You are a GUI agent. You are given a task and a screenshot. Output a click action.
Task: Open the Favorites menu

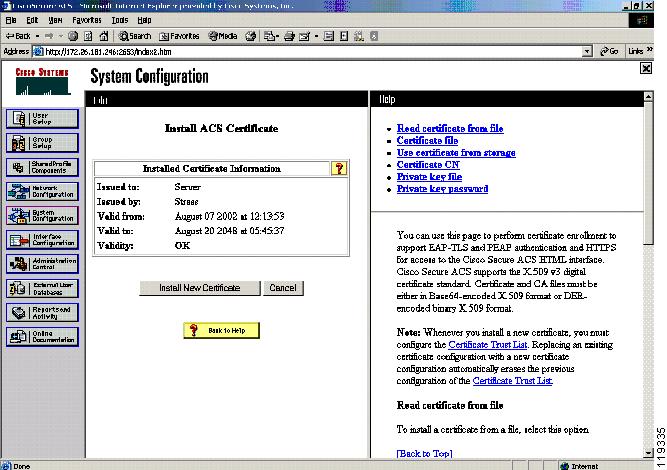coord(86,20)
